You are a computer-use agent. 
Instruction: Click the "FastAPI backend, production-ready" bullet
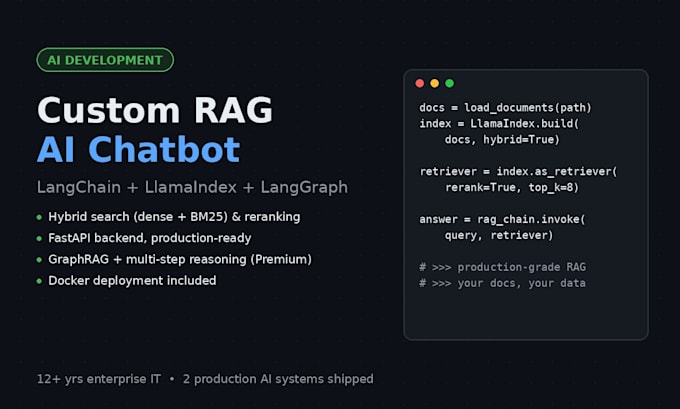[150, 238]
